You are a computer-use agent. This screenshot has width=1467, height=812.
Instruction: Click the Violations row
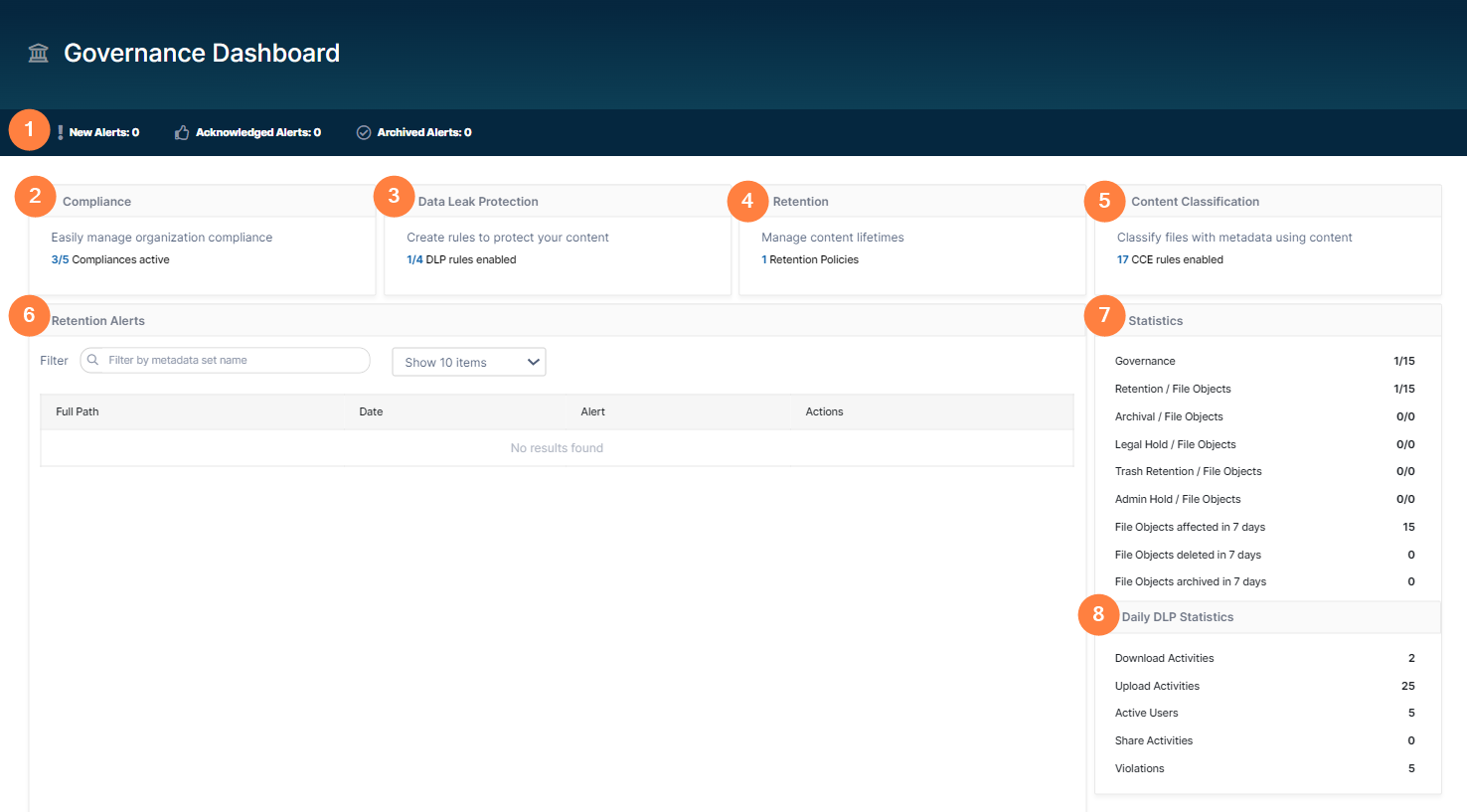(1265, 768)
